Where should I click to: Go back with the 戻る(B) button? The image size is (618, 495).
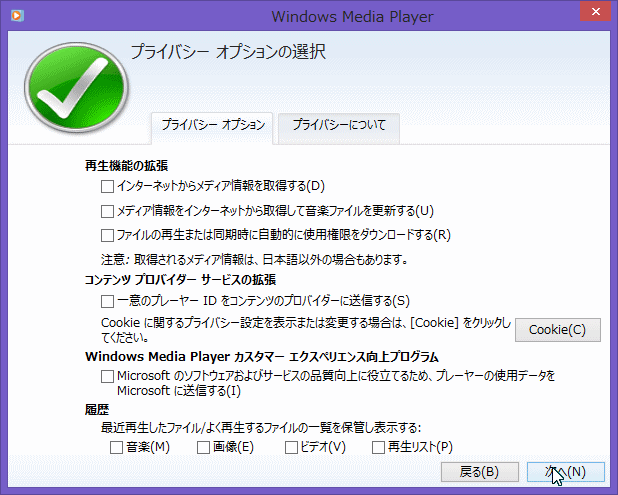[x=479, y=471]
